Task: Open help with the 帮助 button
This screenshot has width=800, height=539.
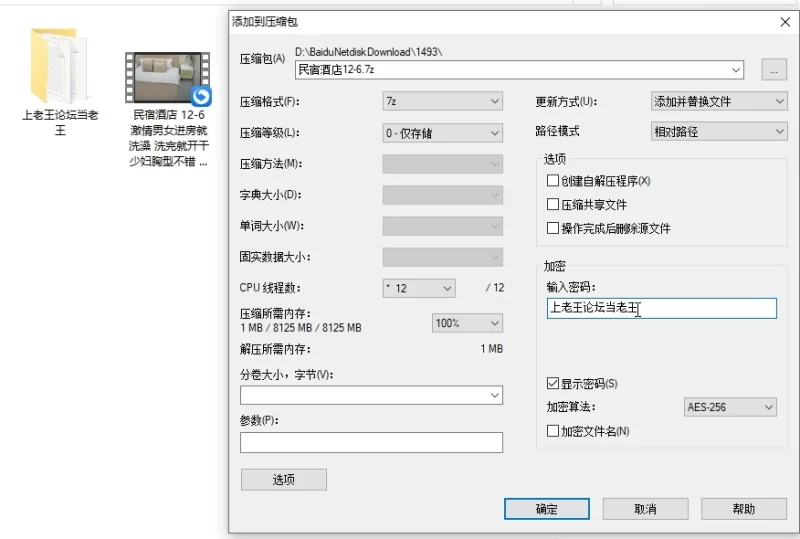Action: [743, 509]
